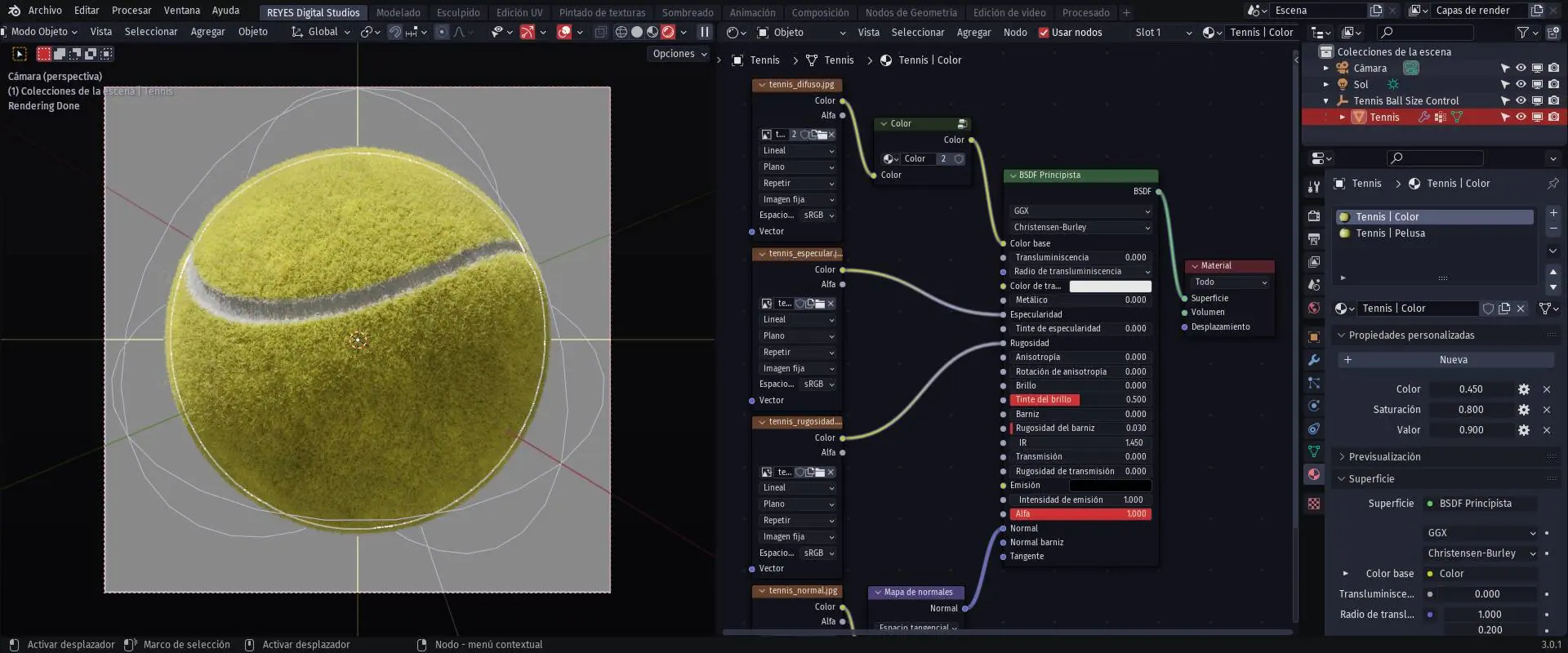Collapse the Tennis Ball Size Control tree

pyautogui.click(x=1326, y=101)
